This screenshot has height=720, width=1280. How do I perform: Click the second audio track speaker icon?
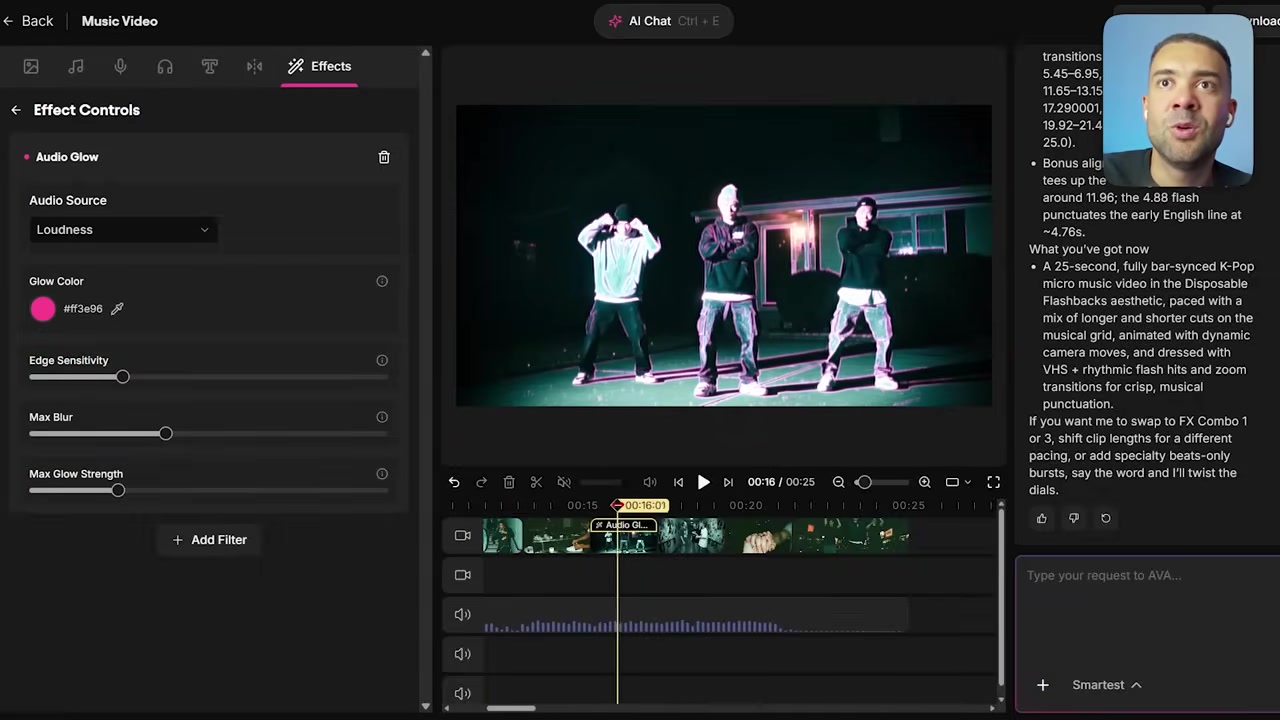click(463, 654)
